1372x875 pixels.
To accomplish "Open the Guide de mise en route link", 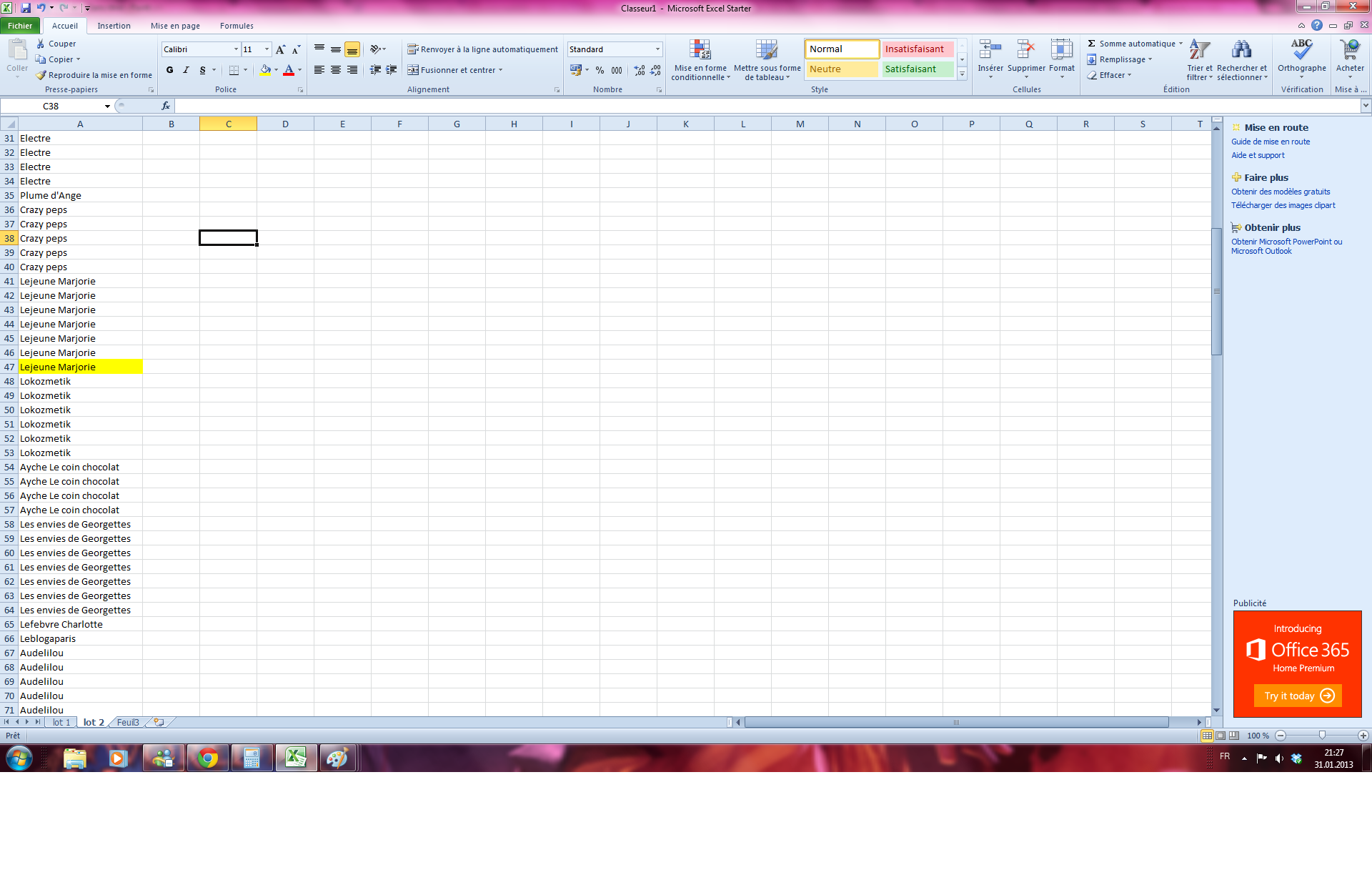I will pos(1271,142).
